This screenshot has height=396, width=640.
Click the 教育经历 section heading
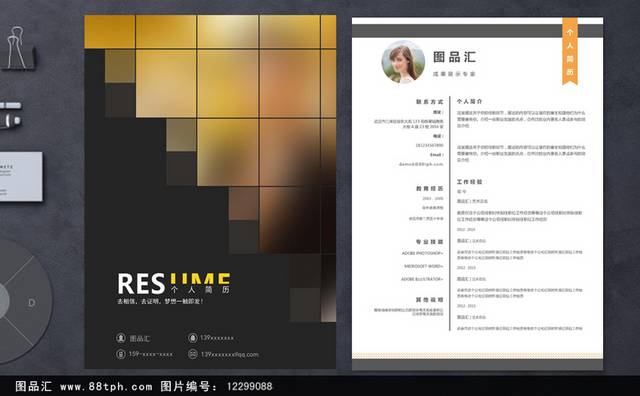429,189
